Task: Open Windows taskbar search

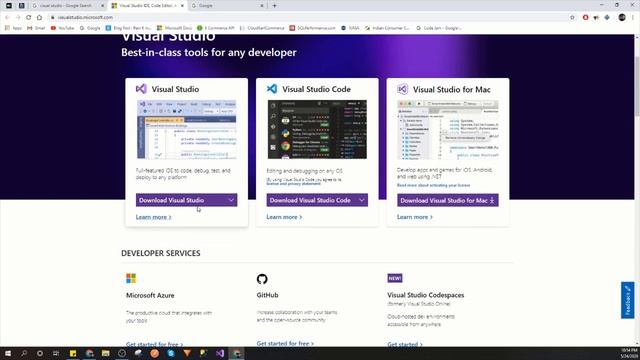Action: (24, 353)
